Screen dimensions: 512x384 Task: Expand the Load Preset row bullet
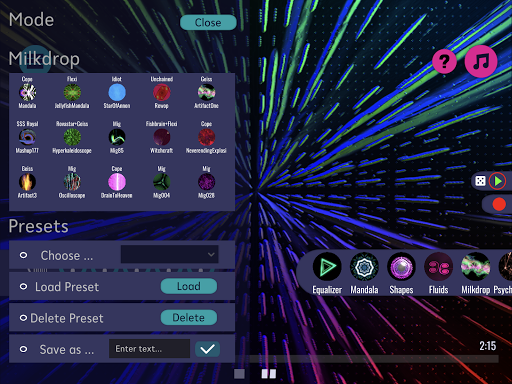tap(23, 286)
